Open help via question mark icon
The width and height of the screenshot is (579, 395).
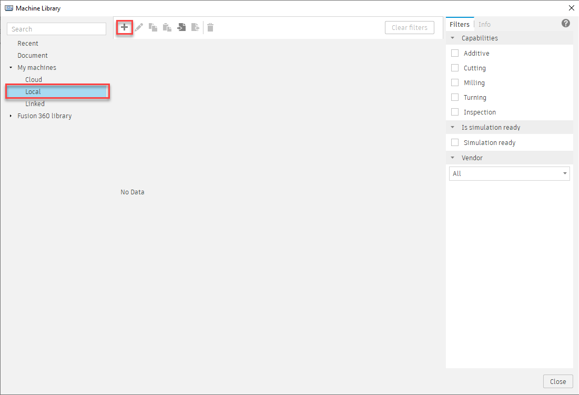point(565,24)
